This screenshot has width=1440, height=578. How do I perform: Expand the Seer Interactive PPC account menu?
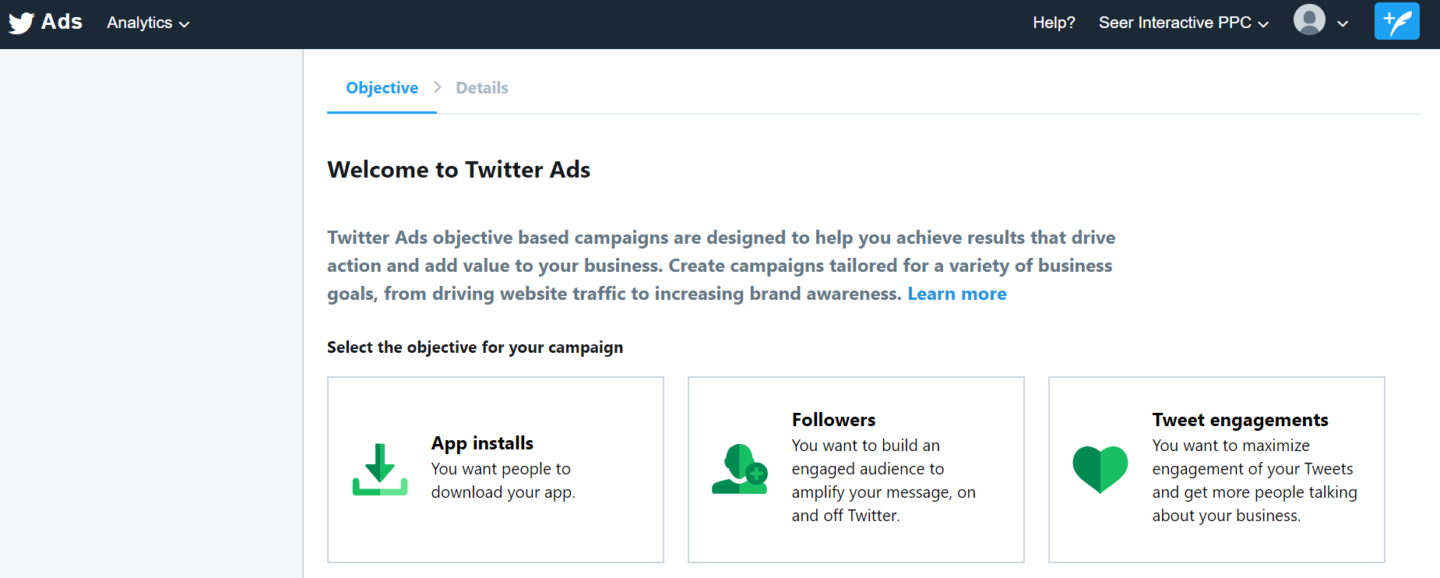click(x=1184, y=23)
